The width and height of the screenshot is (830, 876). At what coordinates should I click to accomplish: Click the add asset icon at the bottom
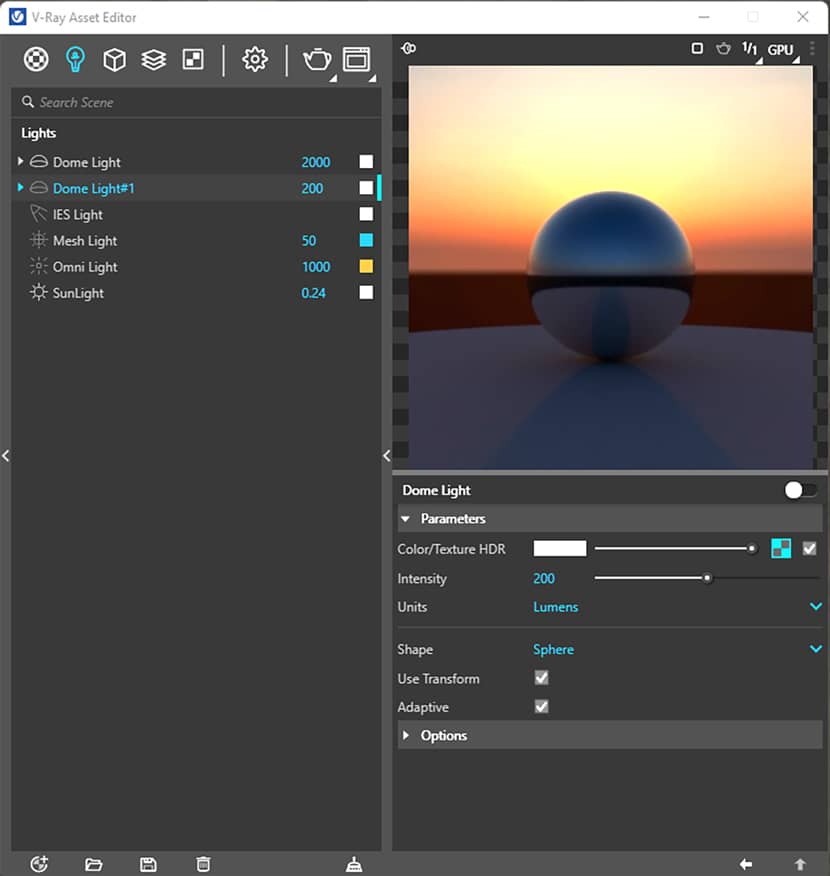click(x=39, y=864)
